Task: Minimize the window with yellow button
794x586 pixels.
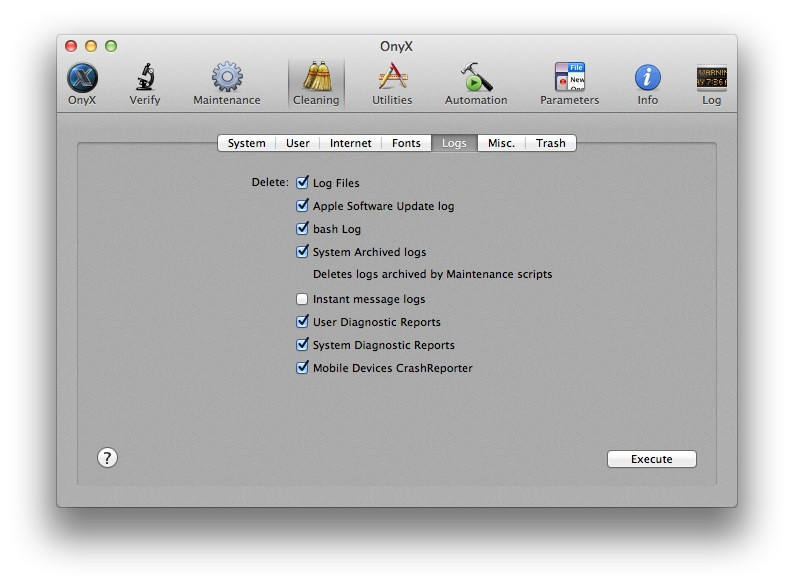Action: tap(91, 46)
